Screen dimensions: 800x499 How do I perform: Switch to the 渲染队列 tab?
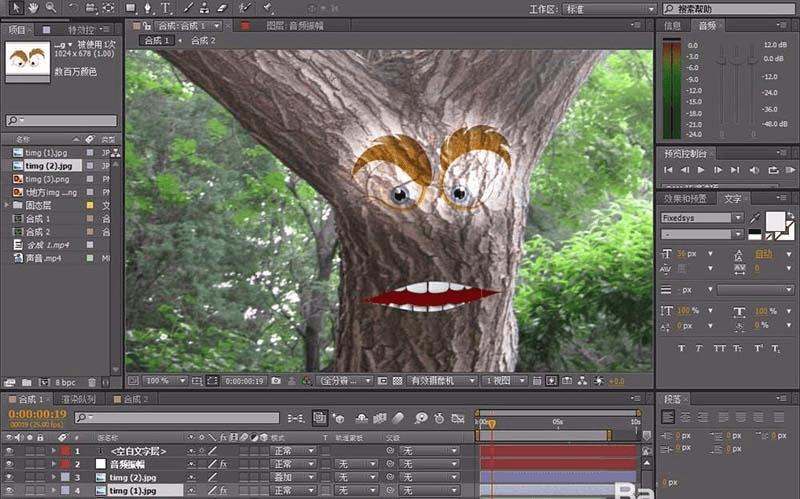coord(81,399)
